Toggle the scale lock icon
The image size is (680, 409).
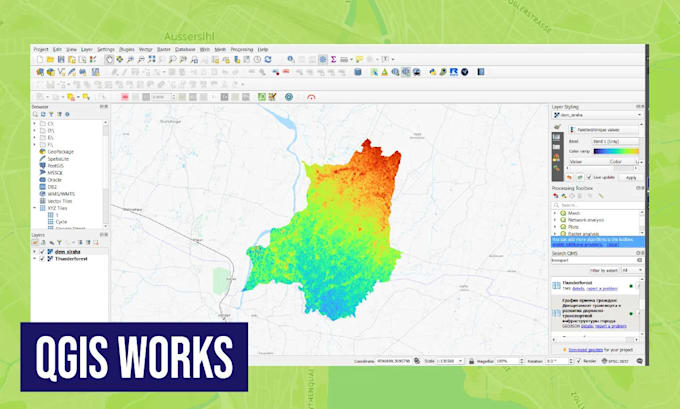pyautogui.click(x=471, y=361)
